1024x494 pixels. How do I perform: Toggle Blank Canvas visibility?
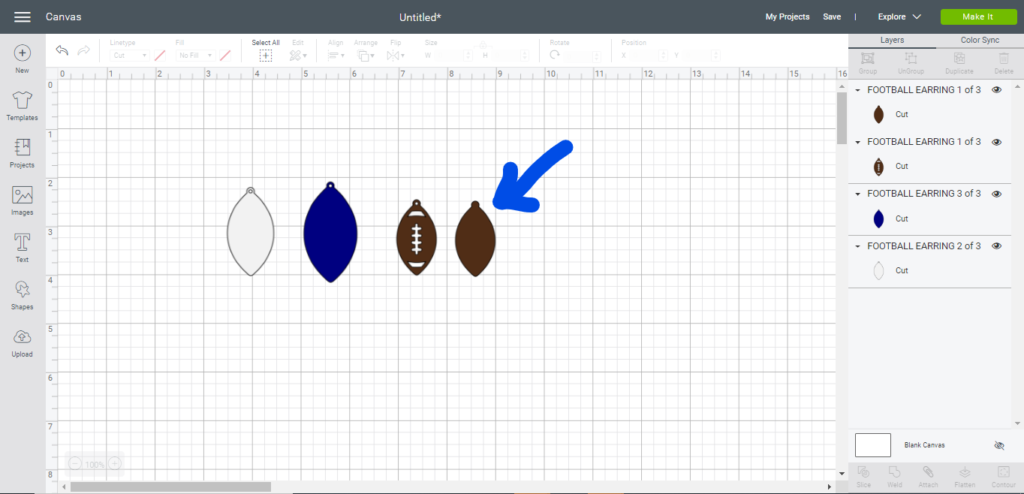(999, 445)
